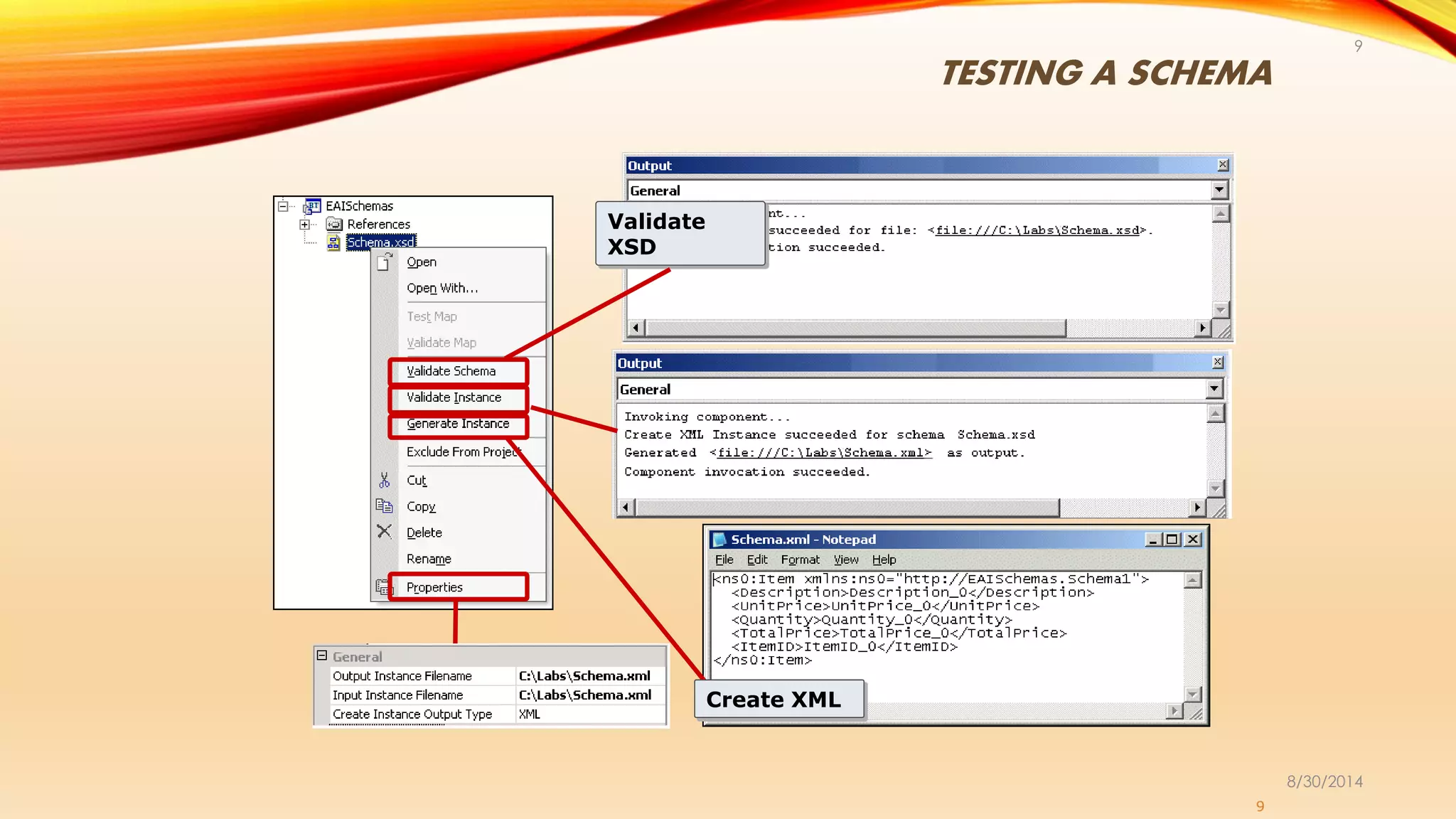Click lower Output horizontal scrollbar thumb
The height and width of the screenshot is (819, 1456).
click(847, 508)
